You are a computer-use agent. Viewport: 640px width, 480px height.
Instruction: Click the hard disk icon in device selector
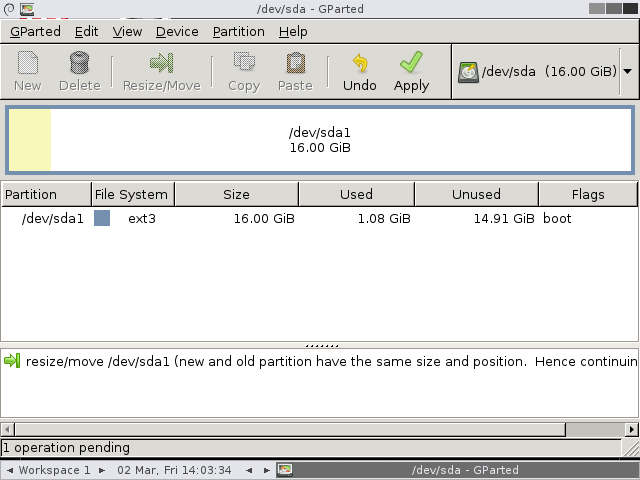[x=468, y=72]
